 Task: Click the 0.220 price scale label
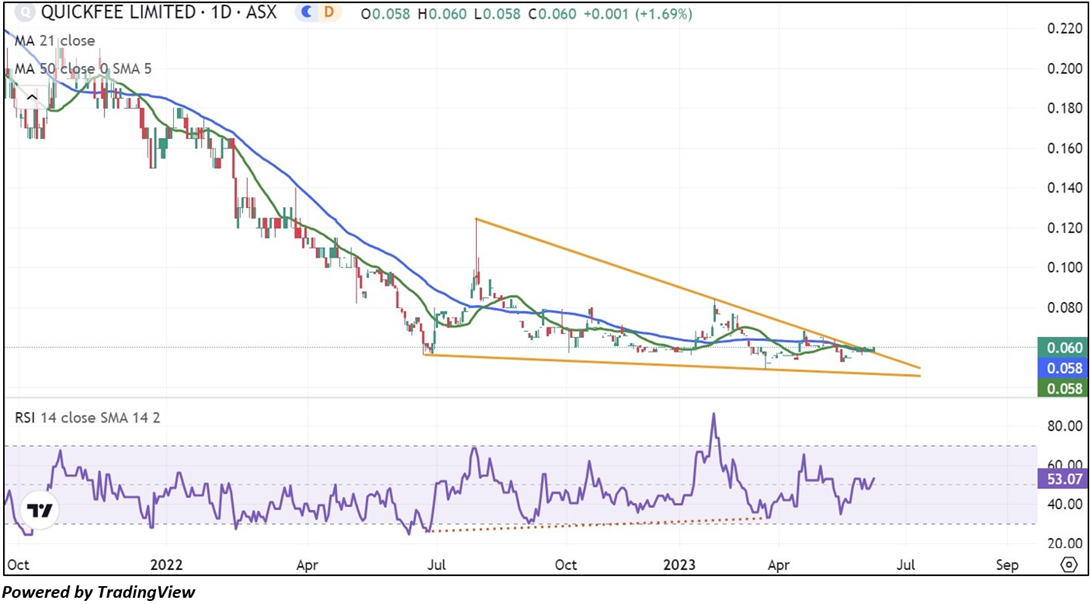[1064, 28]
